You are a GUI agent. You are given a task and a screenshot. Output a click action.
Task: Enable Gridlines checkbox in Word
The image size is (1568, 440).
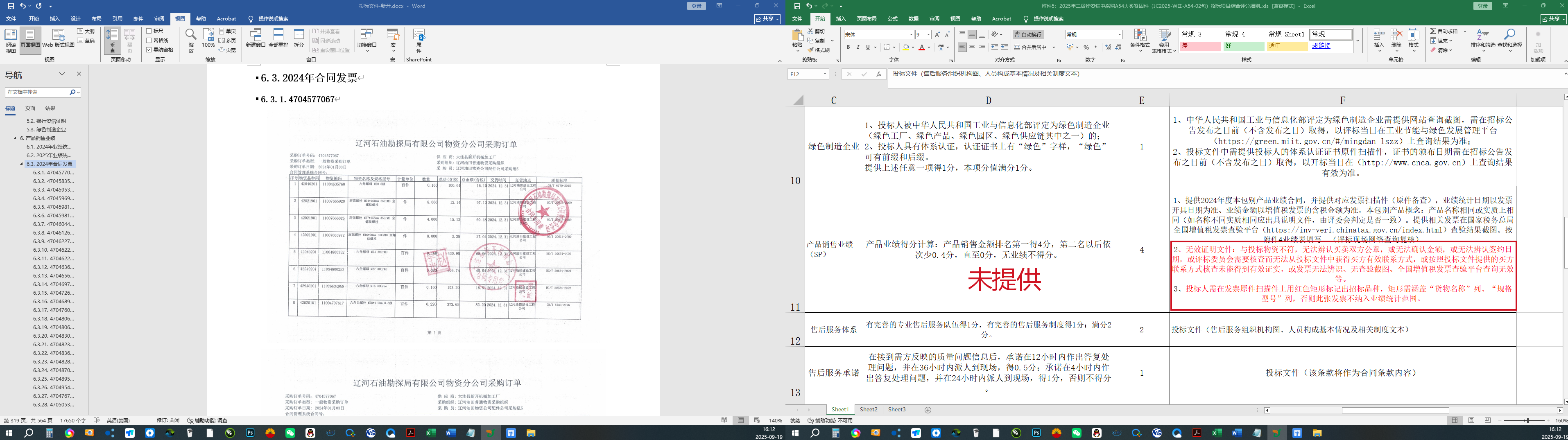(x=149, y=40)
